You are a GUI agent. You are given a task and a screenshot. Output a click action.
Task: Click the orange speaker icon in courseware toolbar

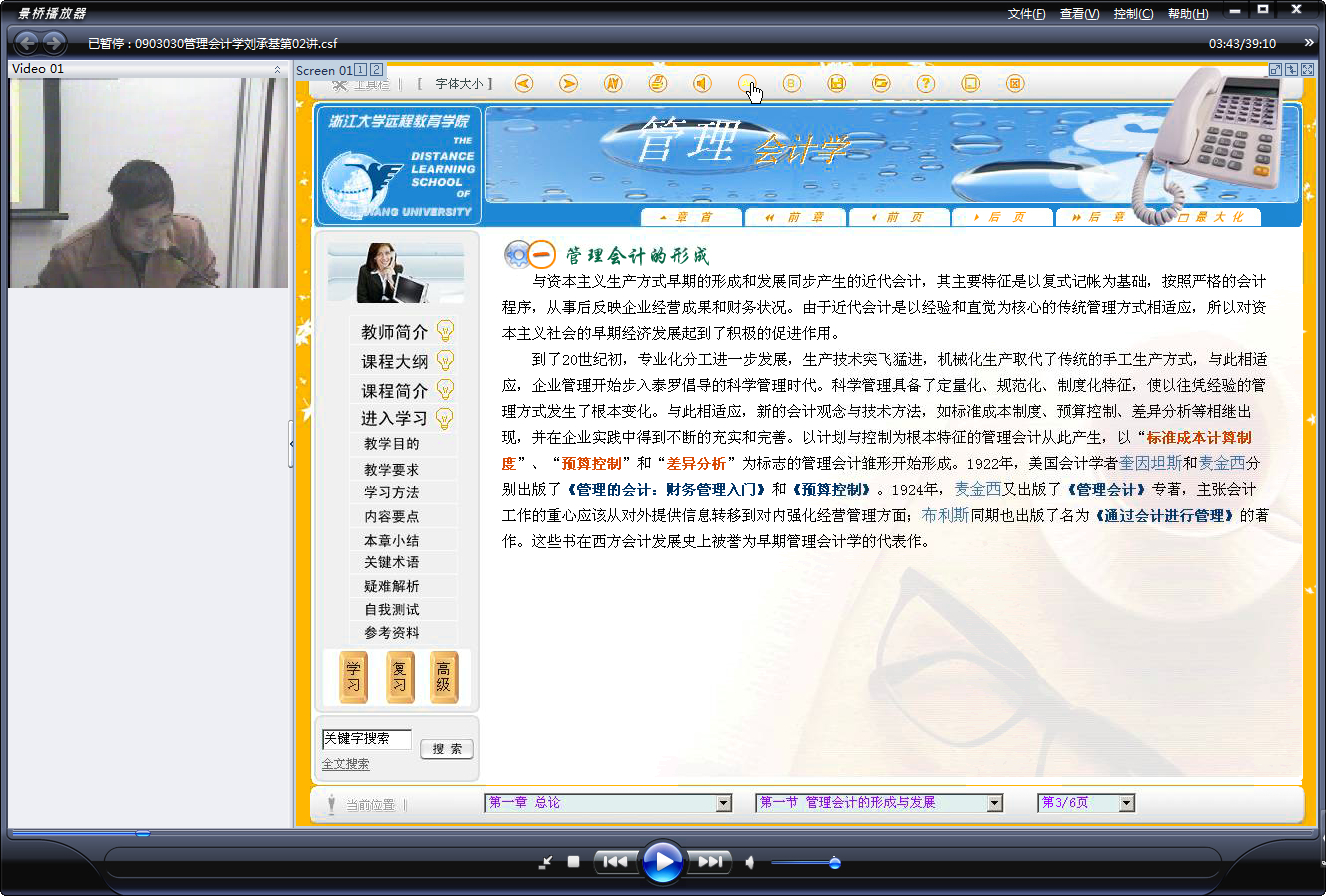click(x=702, y=83)
